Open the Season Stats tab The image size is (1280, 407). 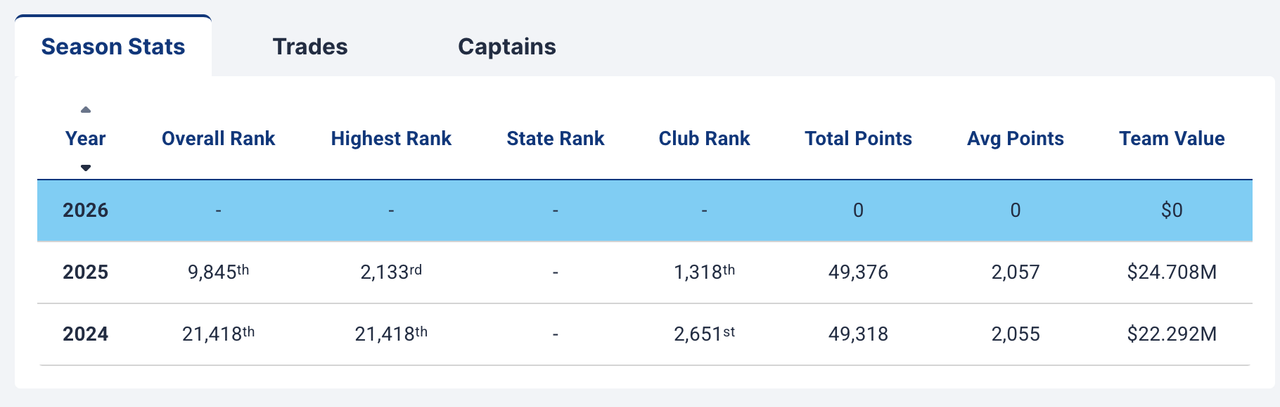(x=113, y=47)
